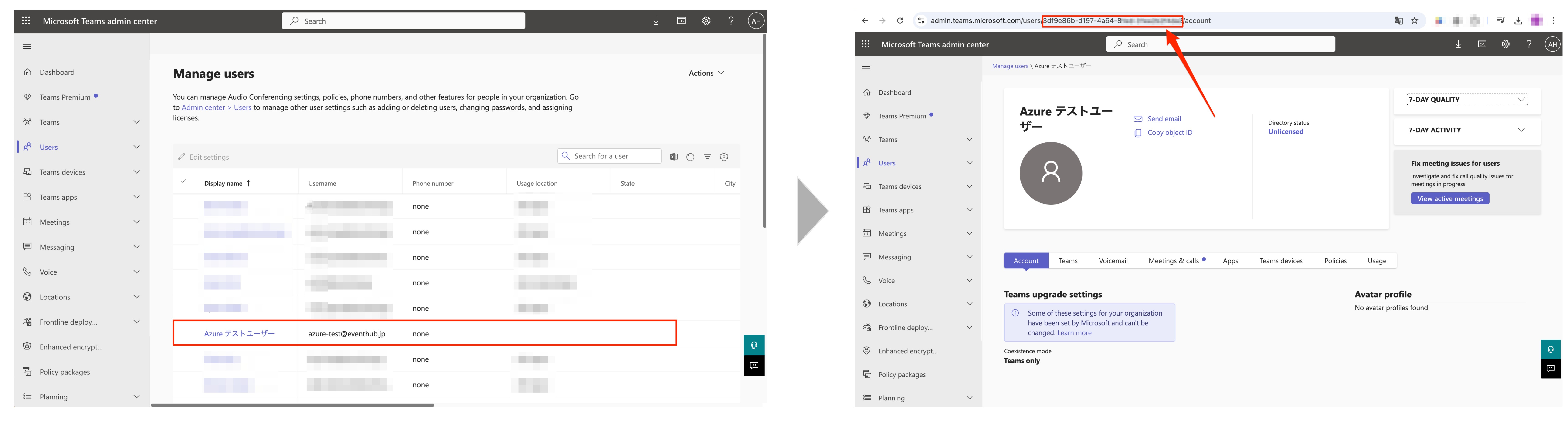Click Search box in left screenshot header
The image size is (1568, 423).
(403, 21)
